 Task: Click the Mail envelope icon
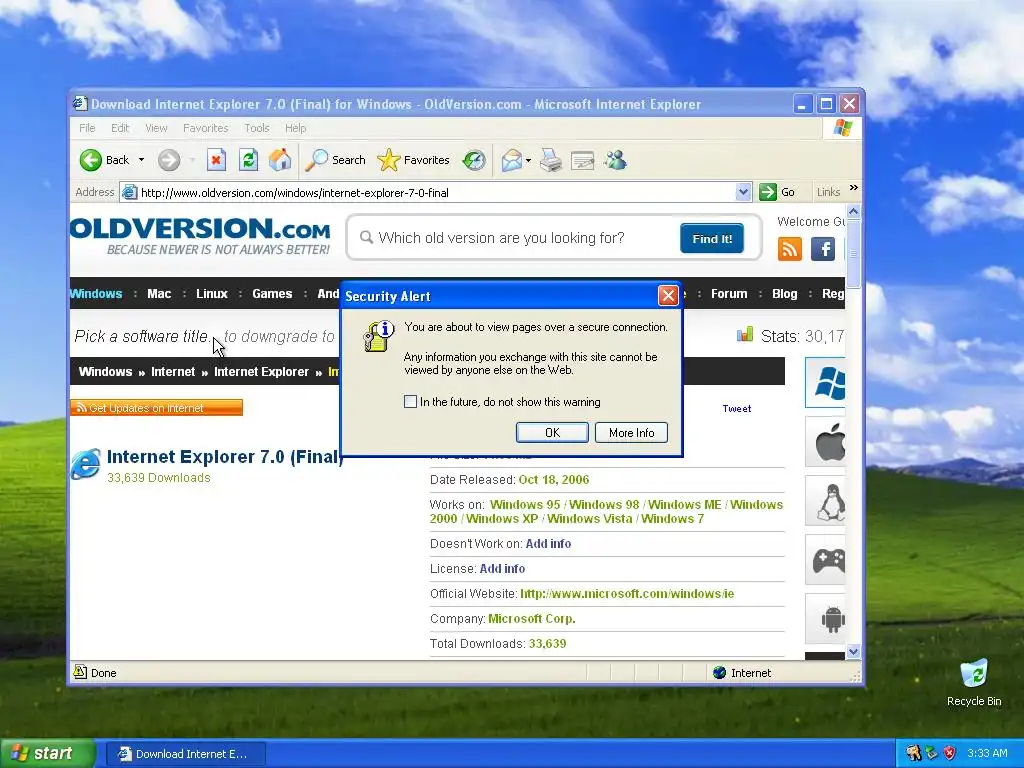click(x=511, y=160)
